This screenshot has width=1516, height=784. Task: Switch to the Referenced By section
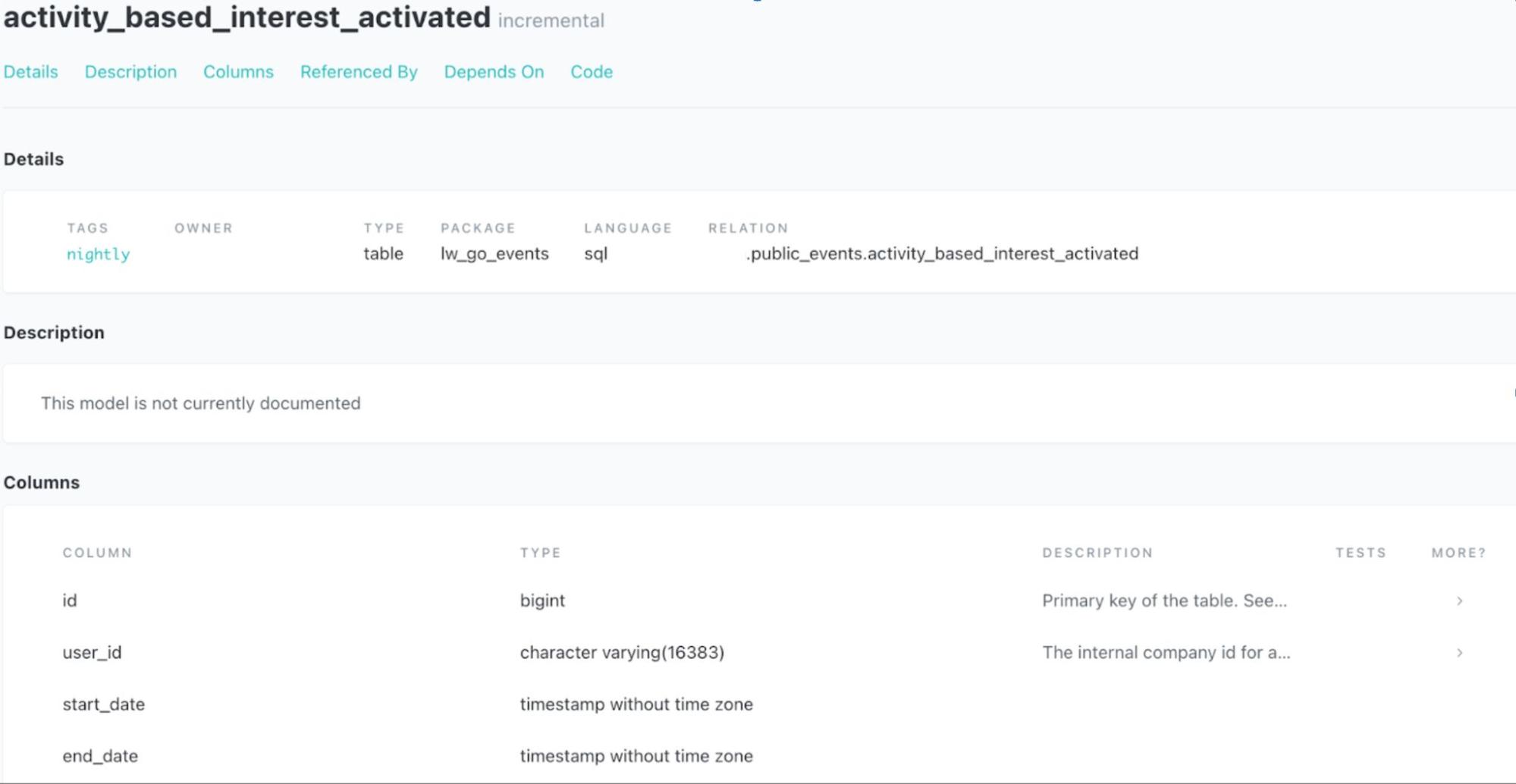pyautogui.click(x=359, y=72)
